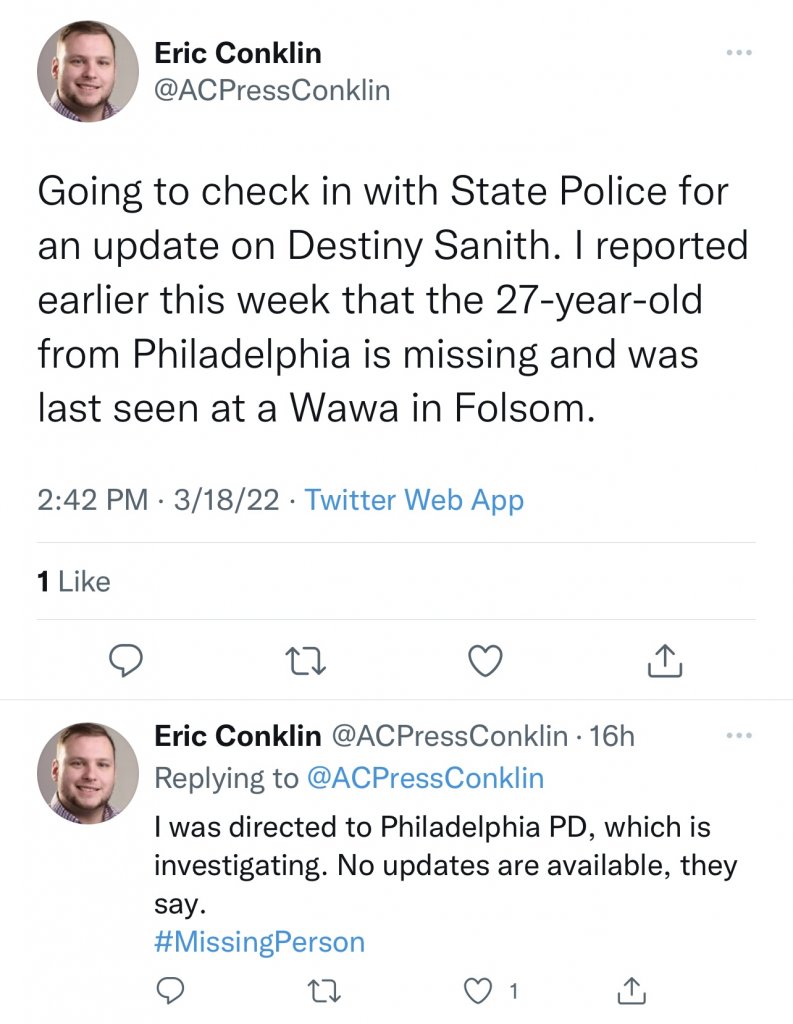This screenshot has width=793, height=1024.
Task: Reply to the Philadelphia PD tweet
Action: point(171,991)
